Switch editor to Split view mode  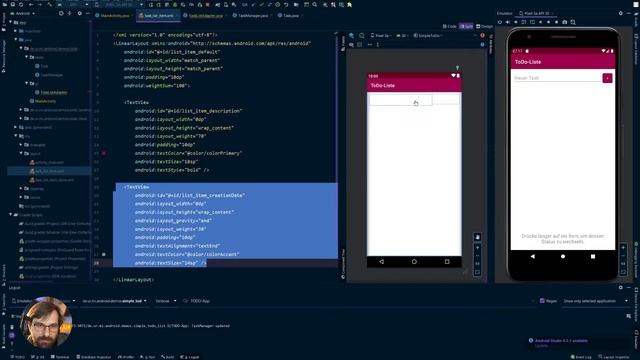point(466,26)
